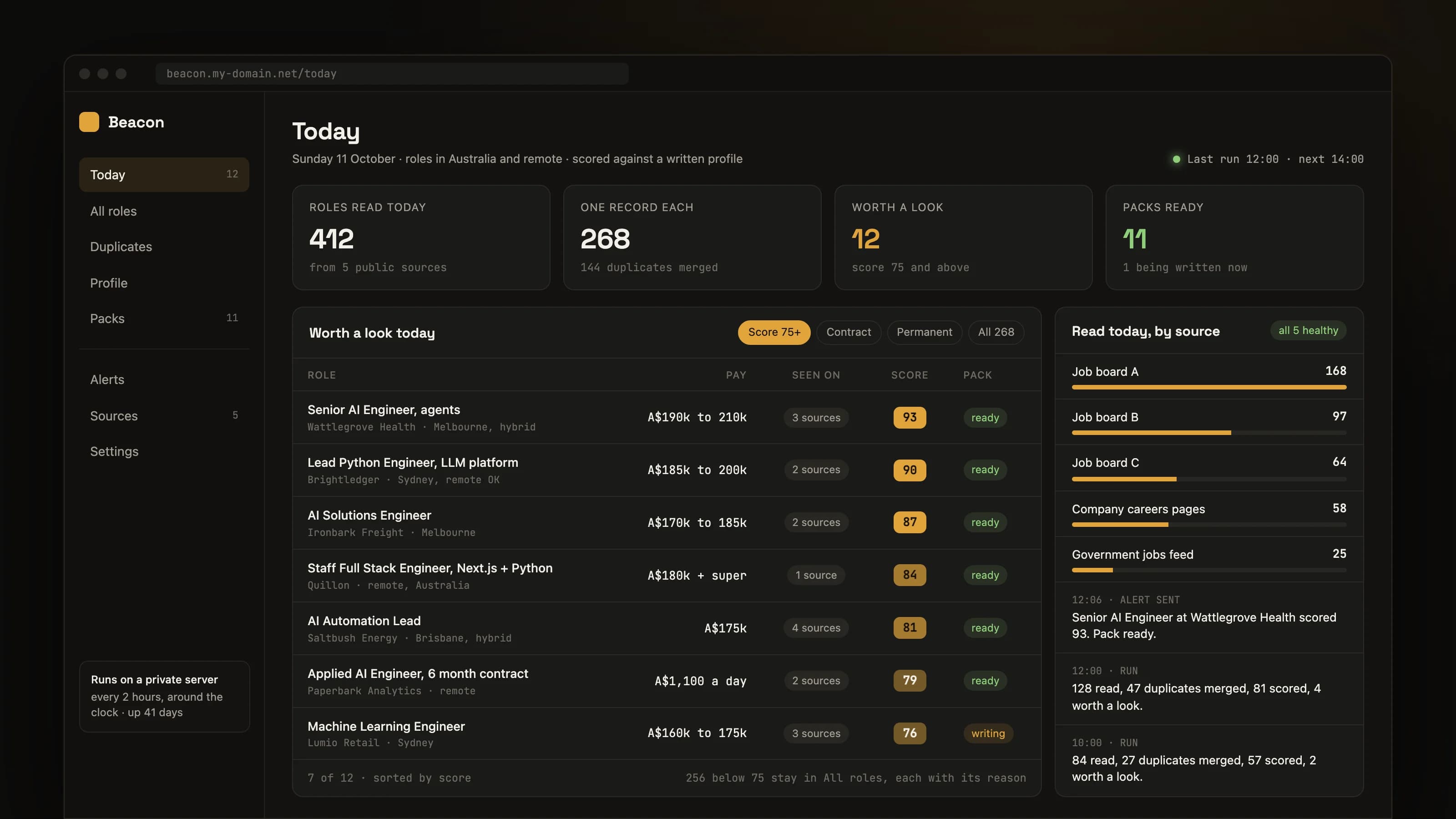Open Staff Full Stack Engineer role
The width and height of the screenshot is (1456, 819).
667,576
